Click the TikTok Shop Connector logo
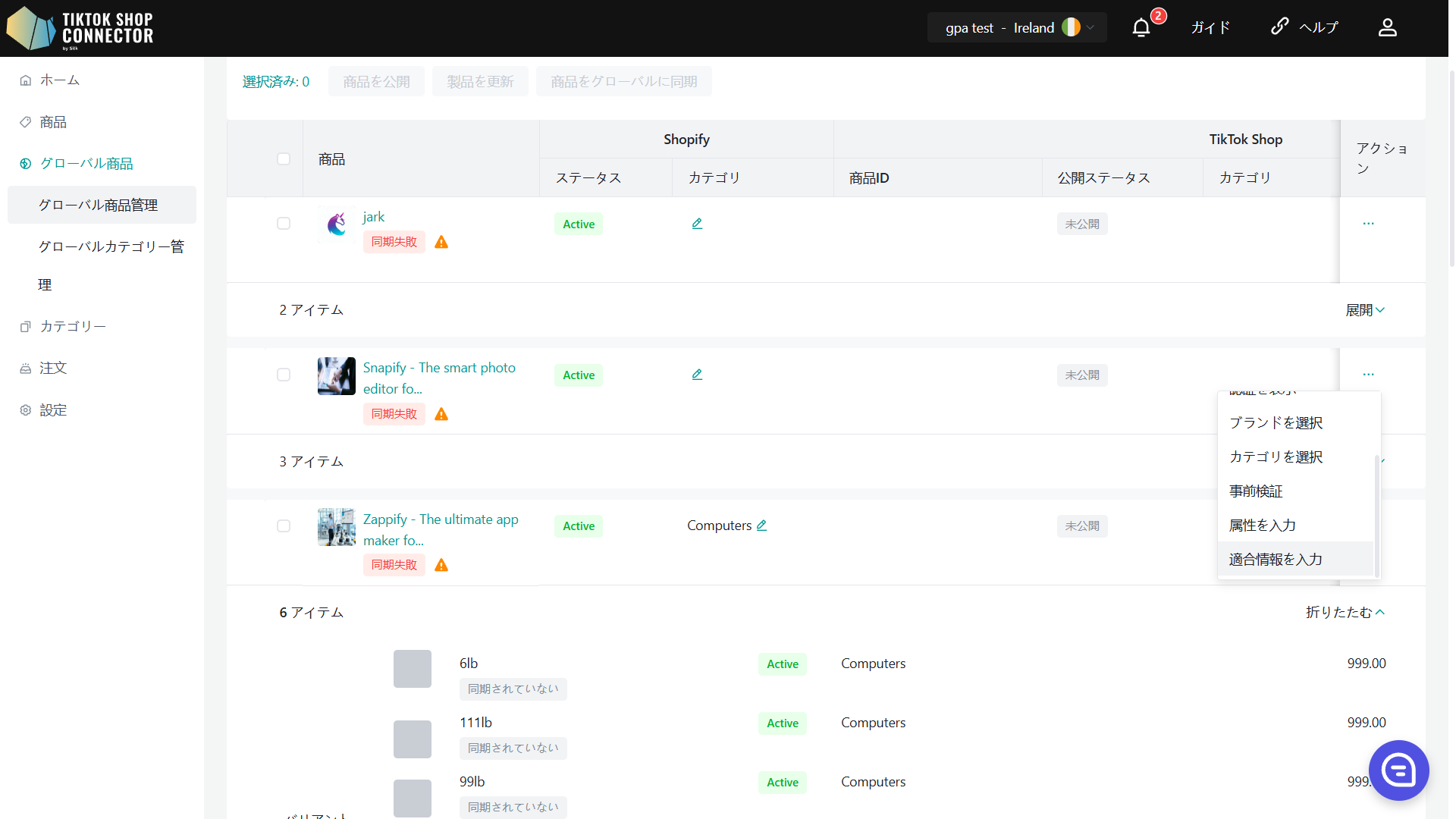Viewport: 1456px width, 819px height. (80, 28)
